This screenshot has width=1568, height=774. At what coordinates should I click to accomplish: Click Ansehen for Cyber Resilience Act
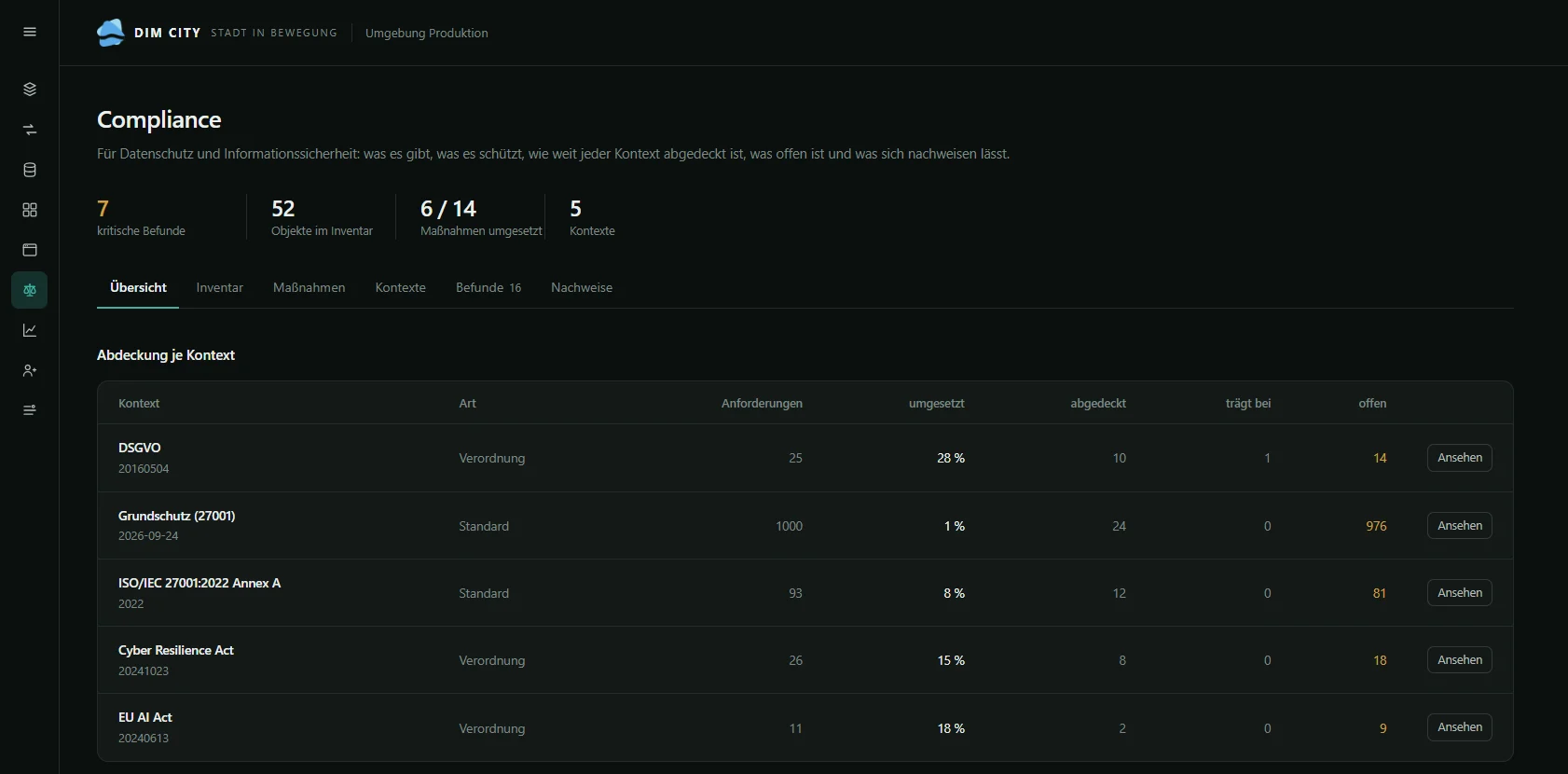click(1460, 660)
